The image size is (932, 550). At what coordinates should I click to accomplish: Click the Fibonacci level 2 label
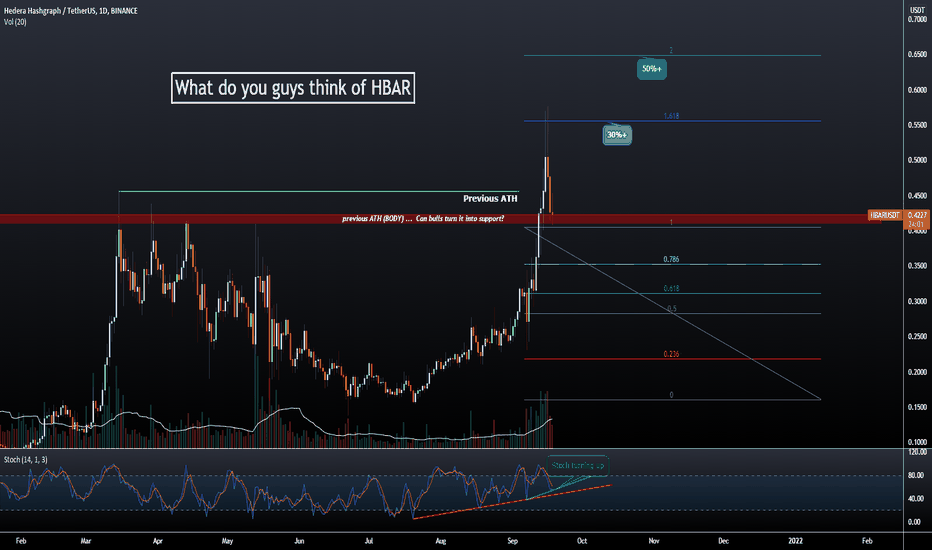[x=671, y=51]
